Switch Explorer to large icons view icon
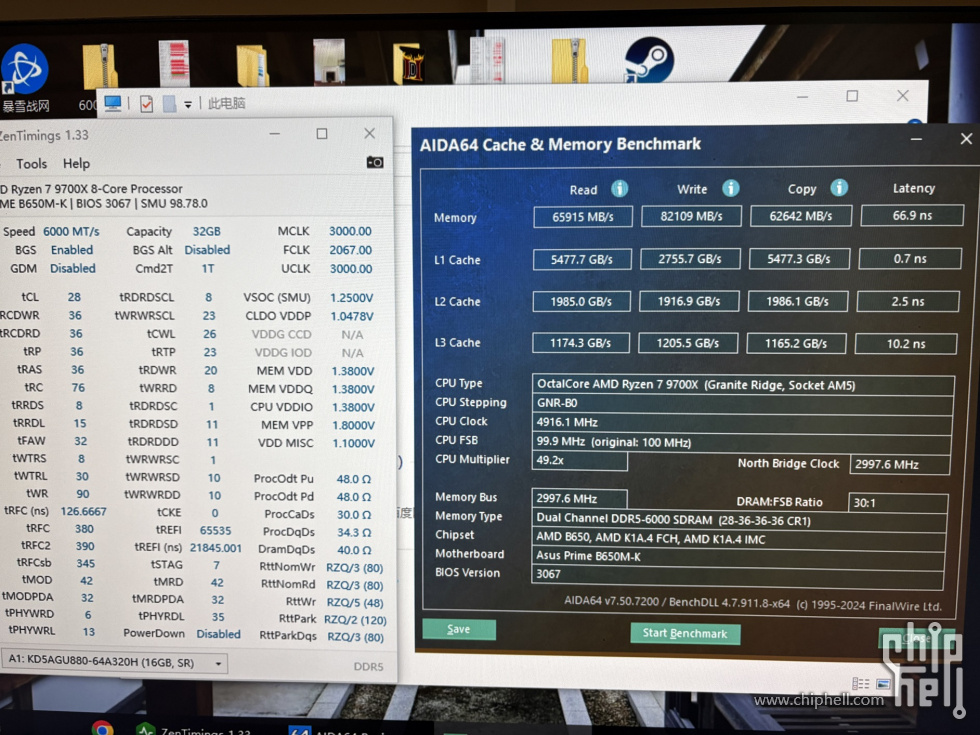Viewport: 980px width, 735px height. 883,684
